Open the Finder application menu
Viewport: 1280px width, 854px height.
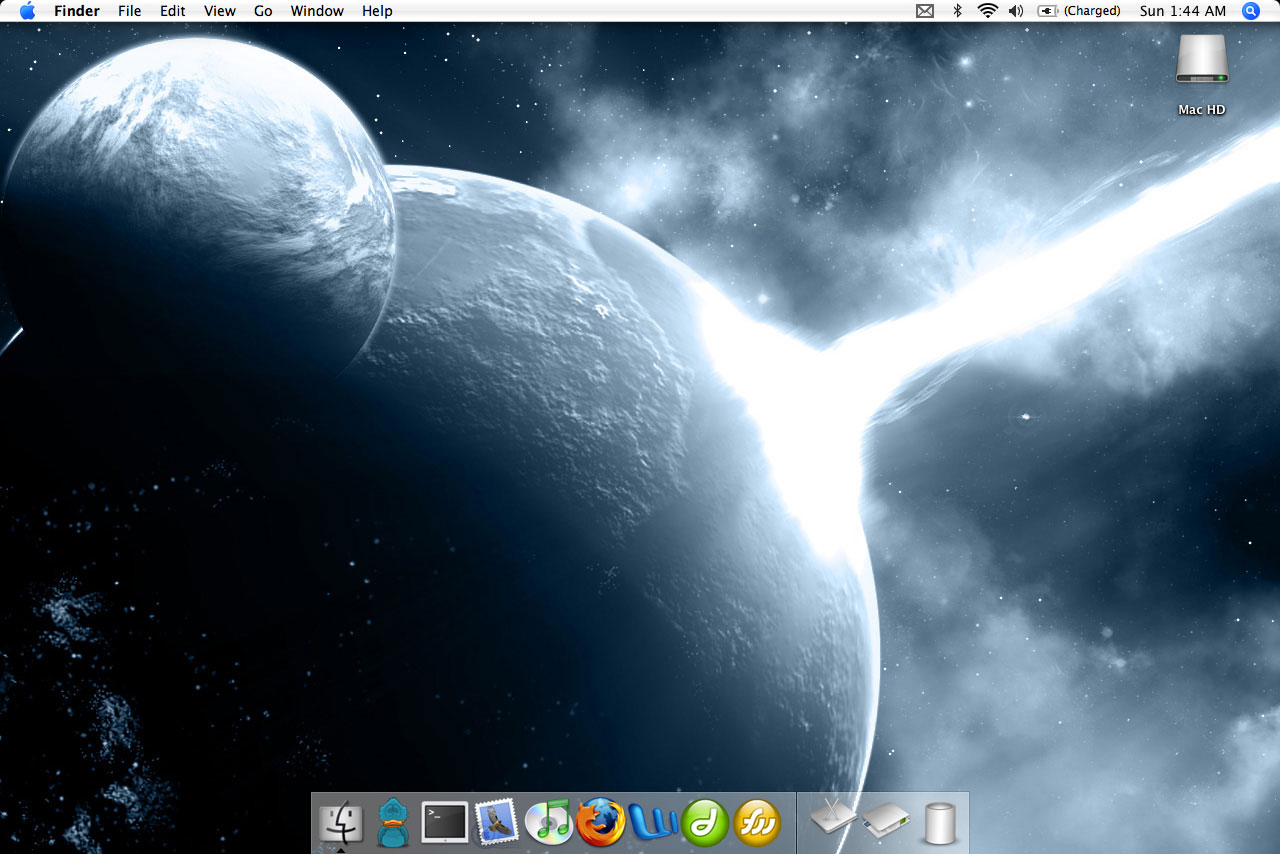[77, 11]
